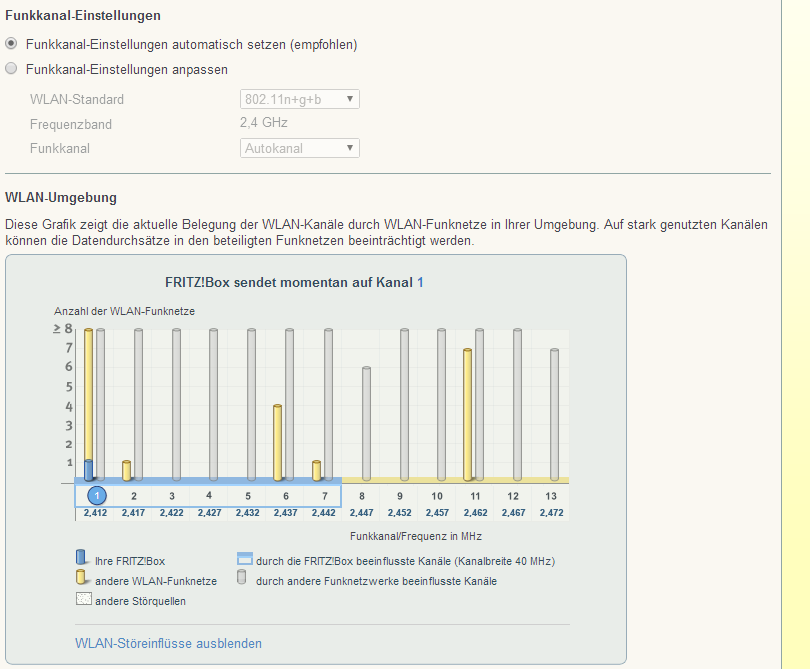The height and width of the screenshot is (669, 810).
Task: Click the 40 MHz influenced channels legend icon
Action: [x=245, y=559]
